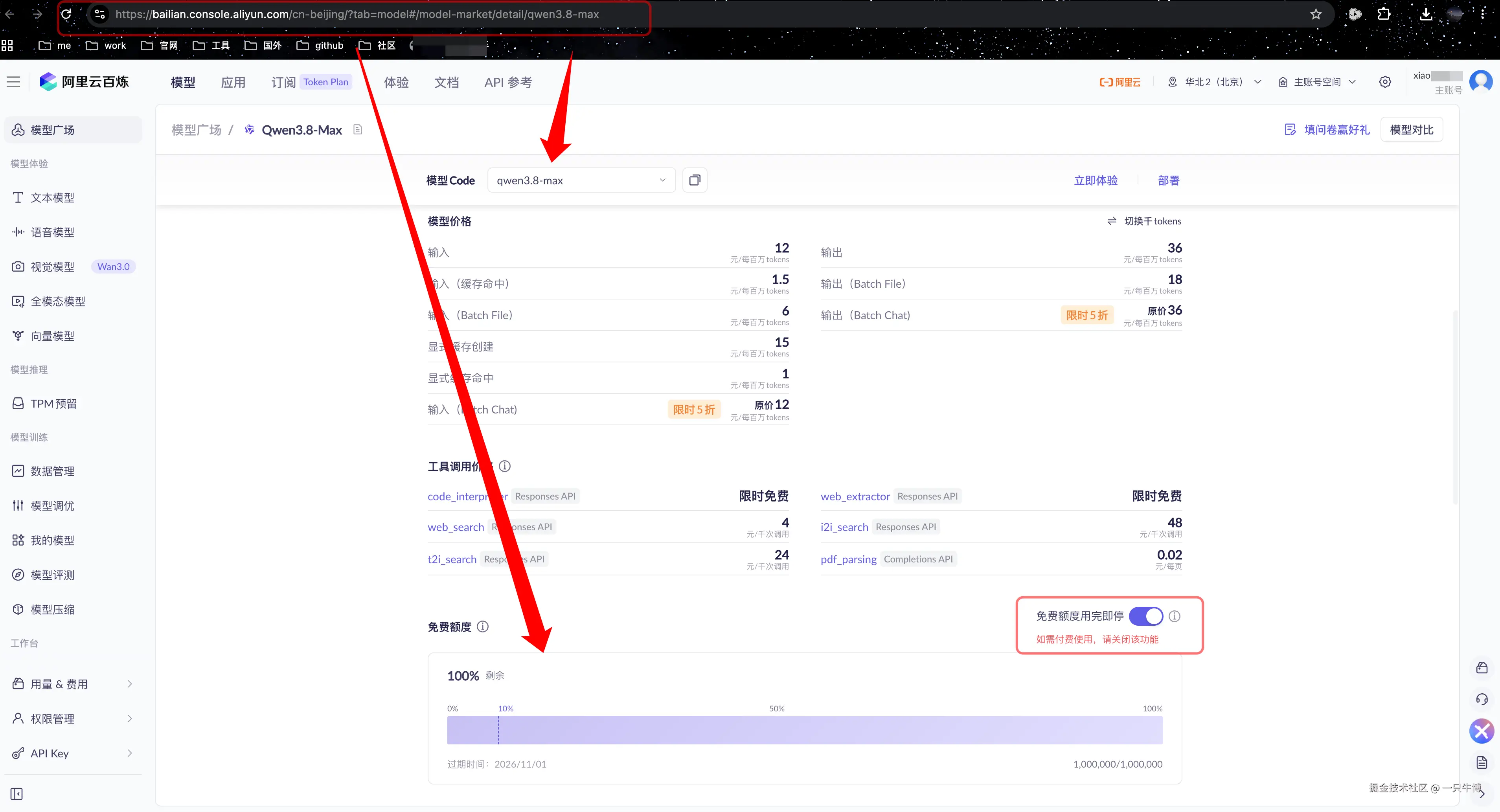Screen dimensions: 1500x812
Task: Open the 体验 top tab
Action: tap(396, 82)
